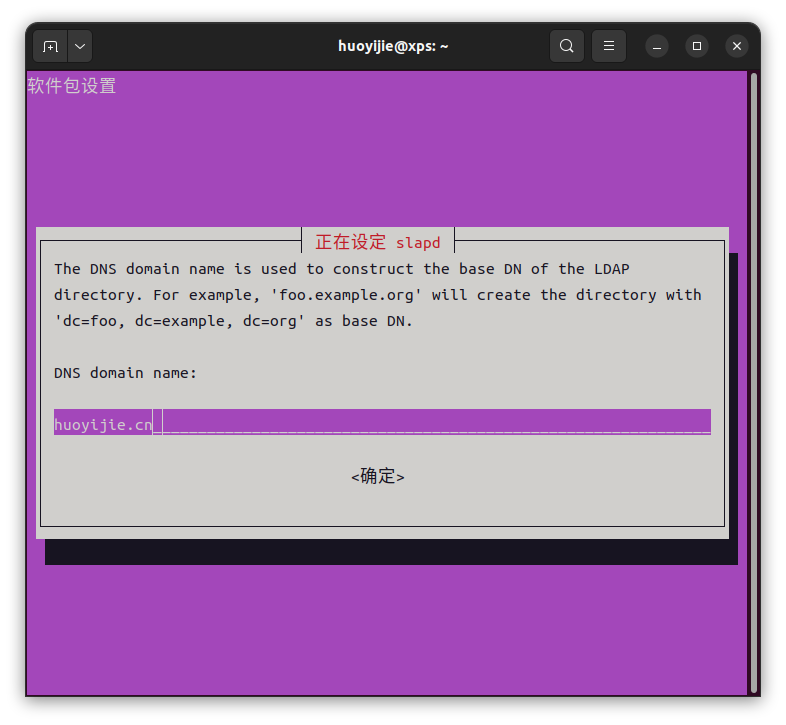This screenshot has height=725, width=786.
Task: Open the terminal search
Action: point(567,46)
